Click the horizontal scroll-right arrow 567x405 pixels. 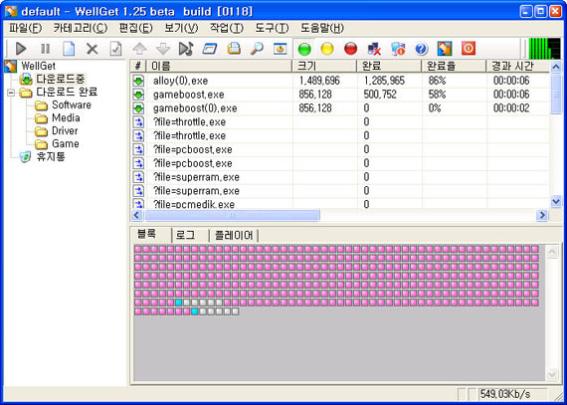click(x=542, y=216)
